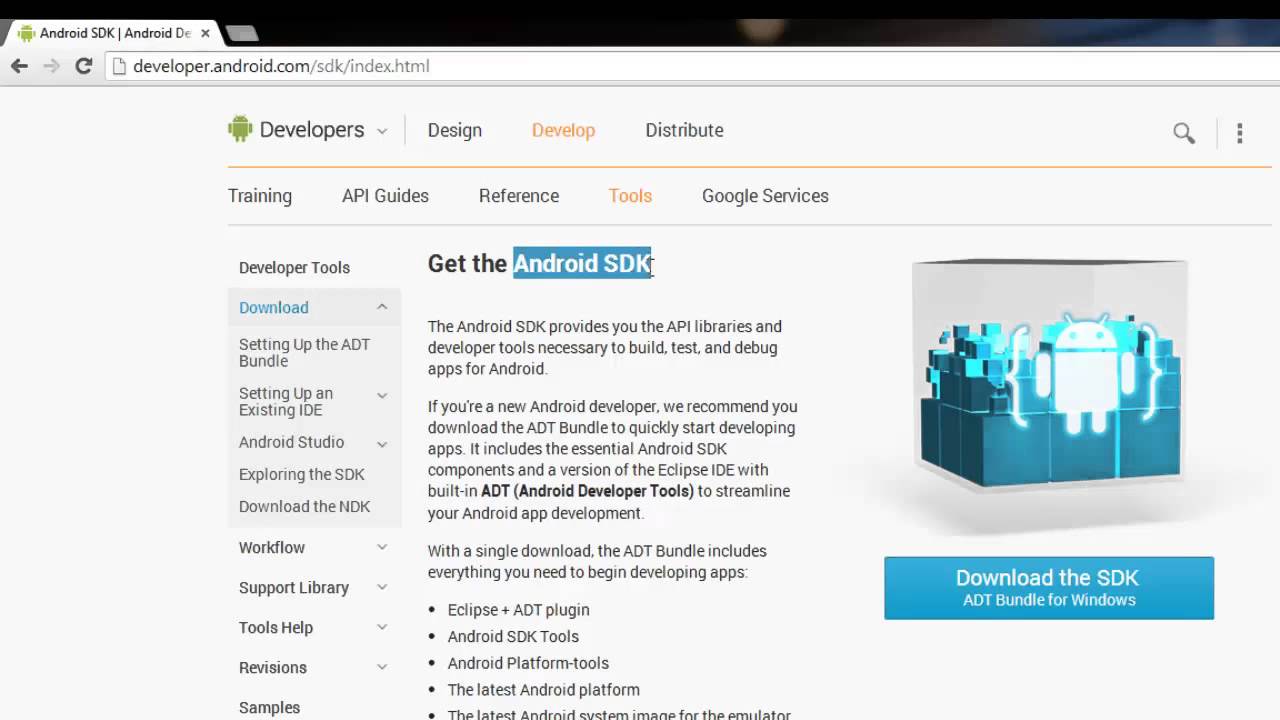Viewport: 1280px width, 720px height.
Task: Close the Android SDK browser tab
Action: [205, 33]
